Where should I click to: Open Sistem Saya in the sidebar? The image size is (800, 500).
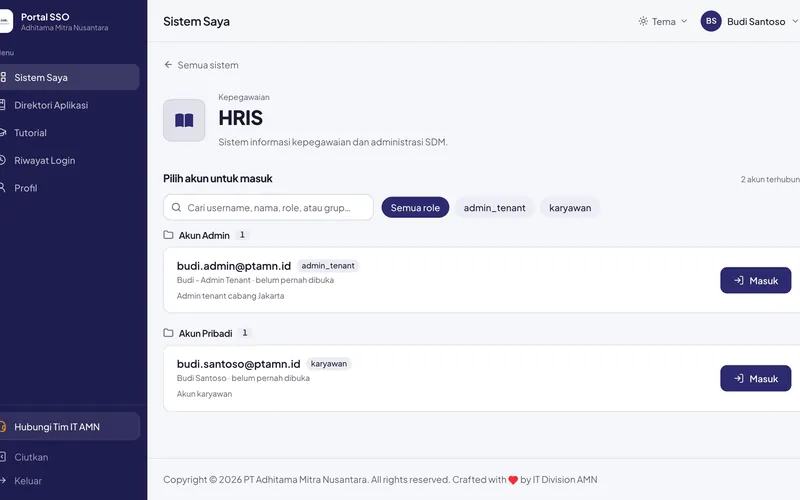pos(69,77)
